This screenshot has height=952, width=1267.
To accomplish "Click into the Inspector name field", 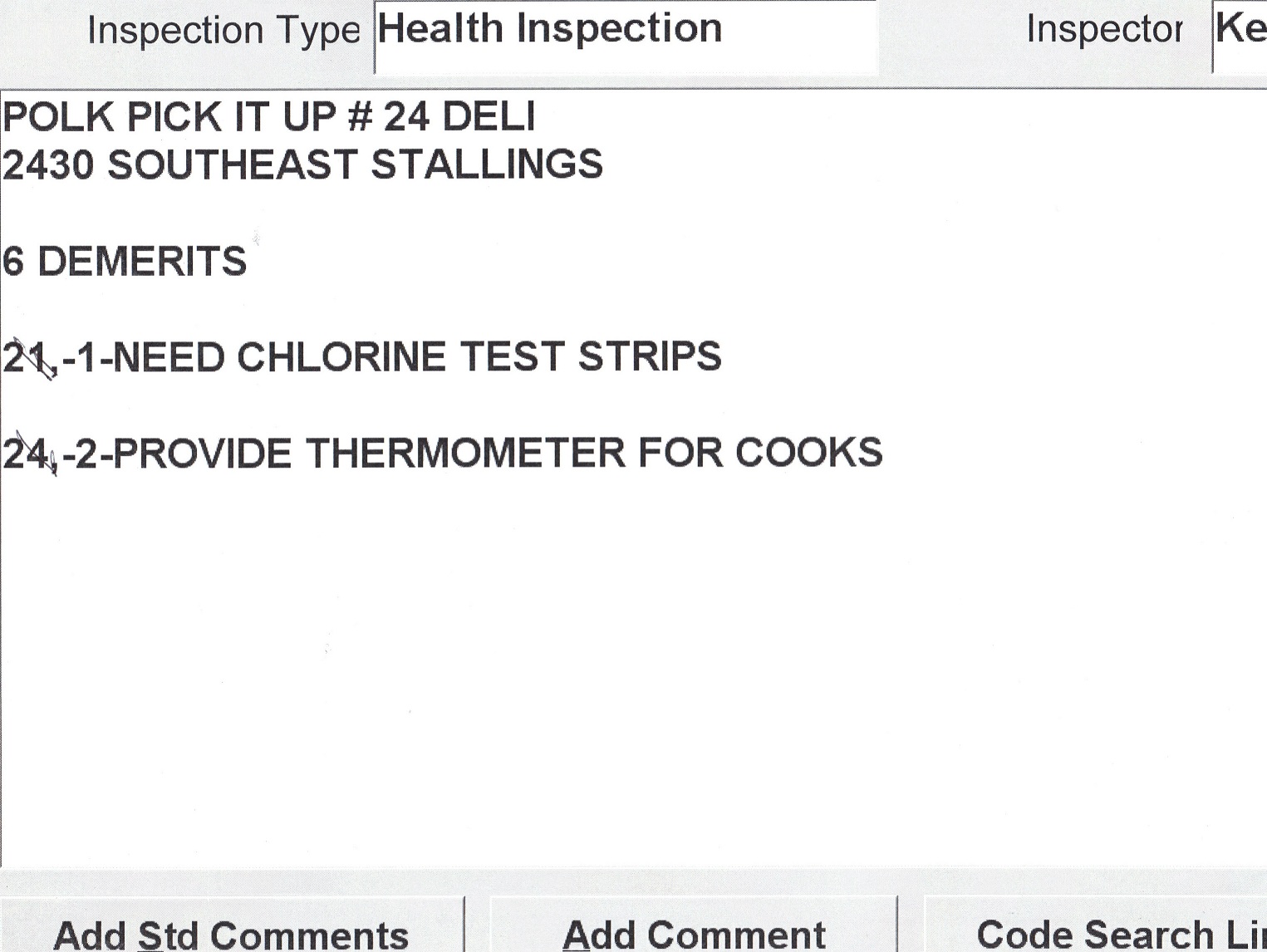I will [1241, 33].
